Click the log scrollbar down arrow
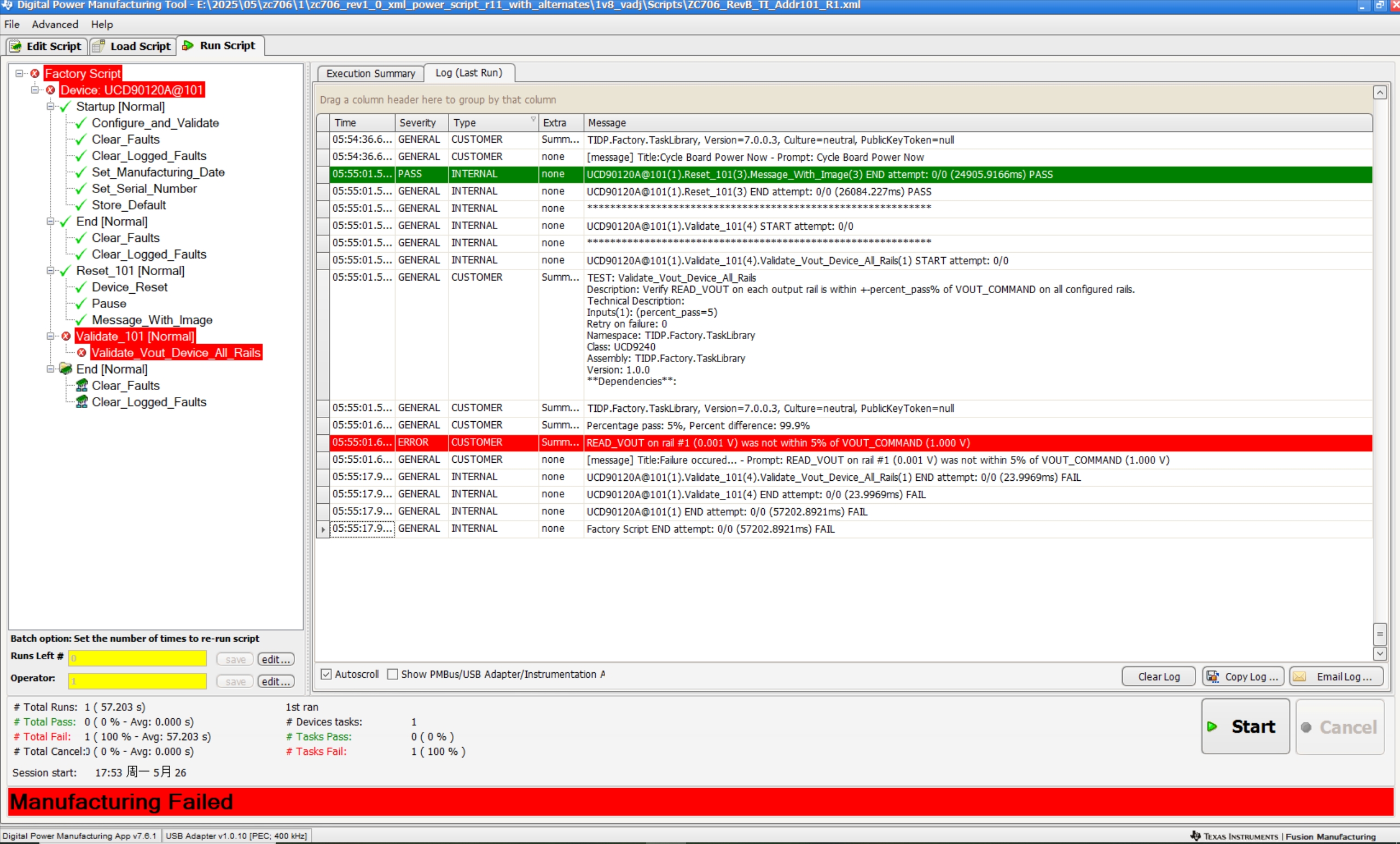This screenshot has height=844, width=1400. coord(1380,653)
